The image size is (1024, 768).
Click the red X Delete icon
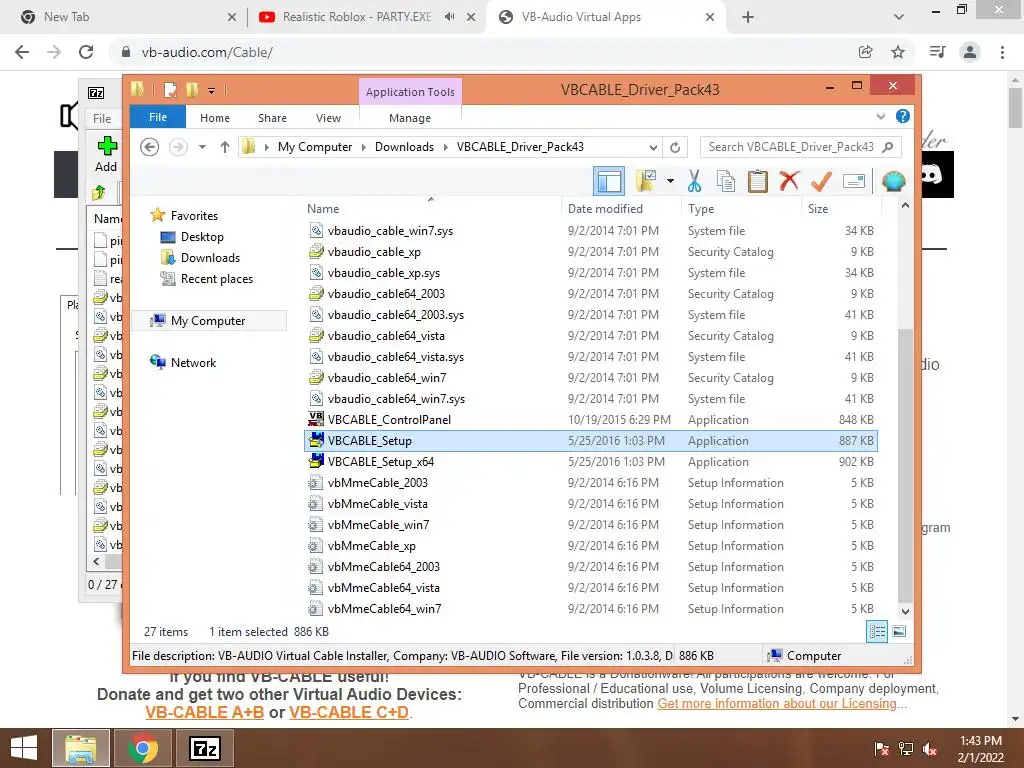coord(789,180)
